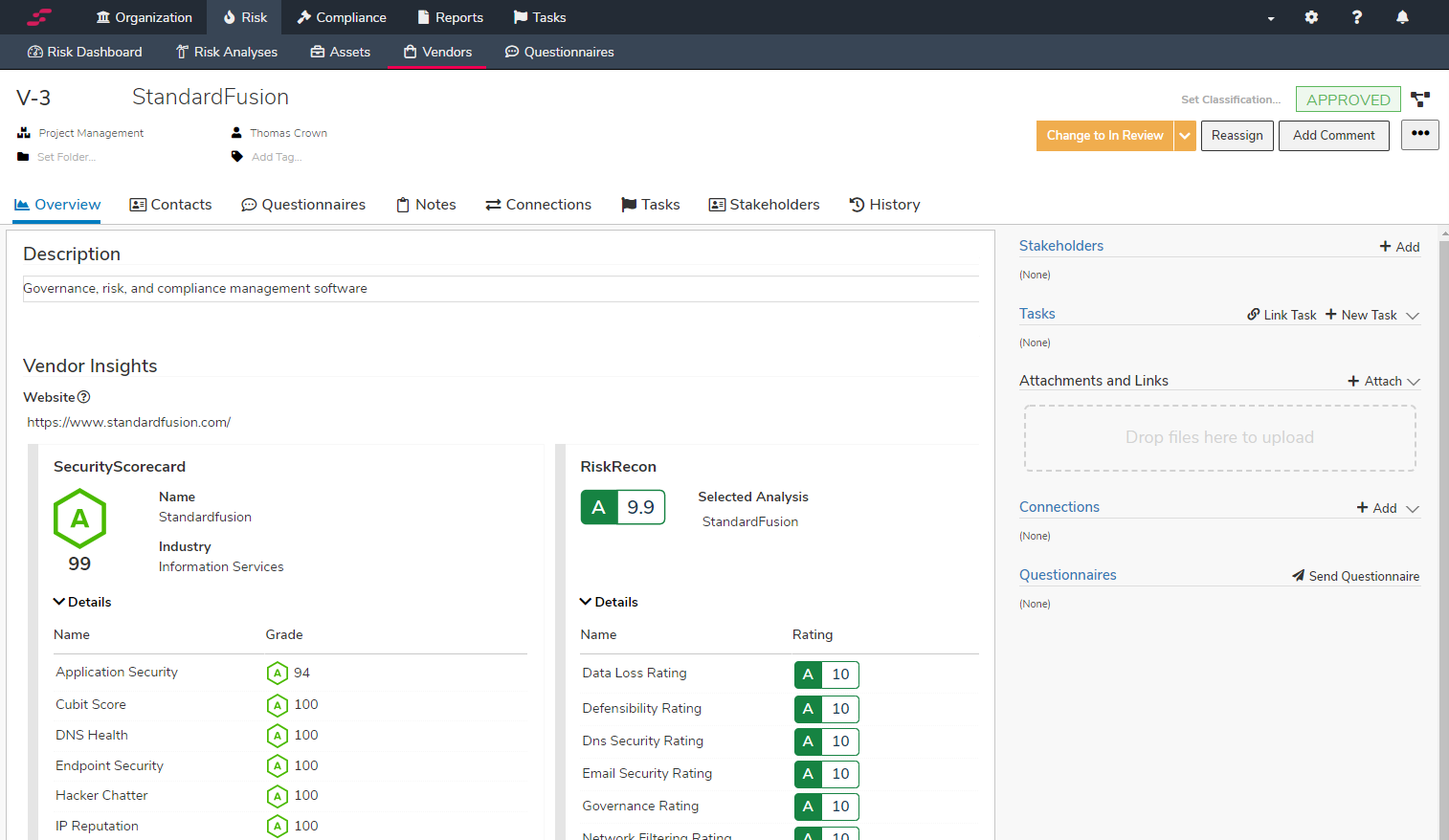The height and width of the screenshot is (840, 1449).
Task: Click the Reassign button
Action: pos(1237,136)
